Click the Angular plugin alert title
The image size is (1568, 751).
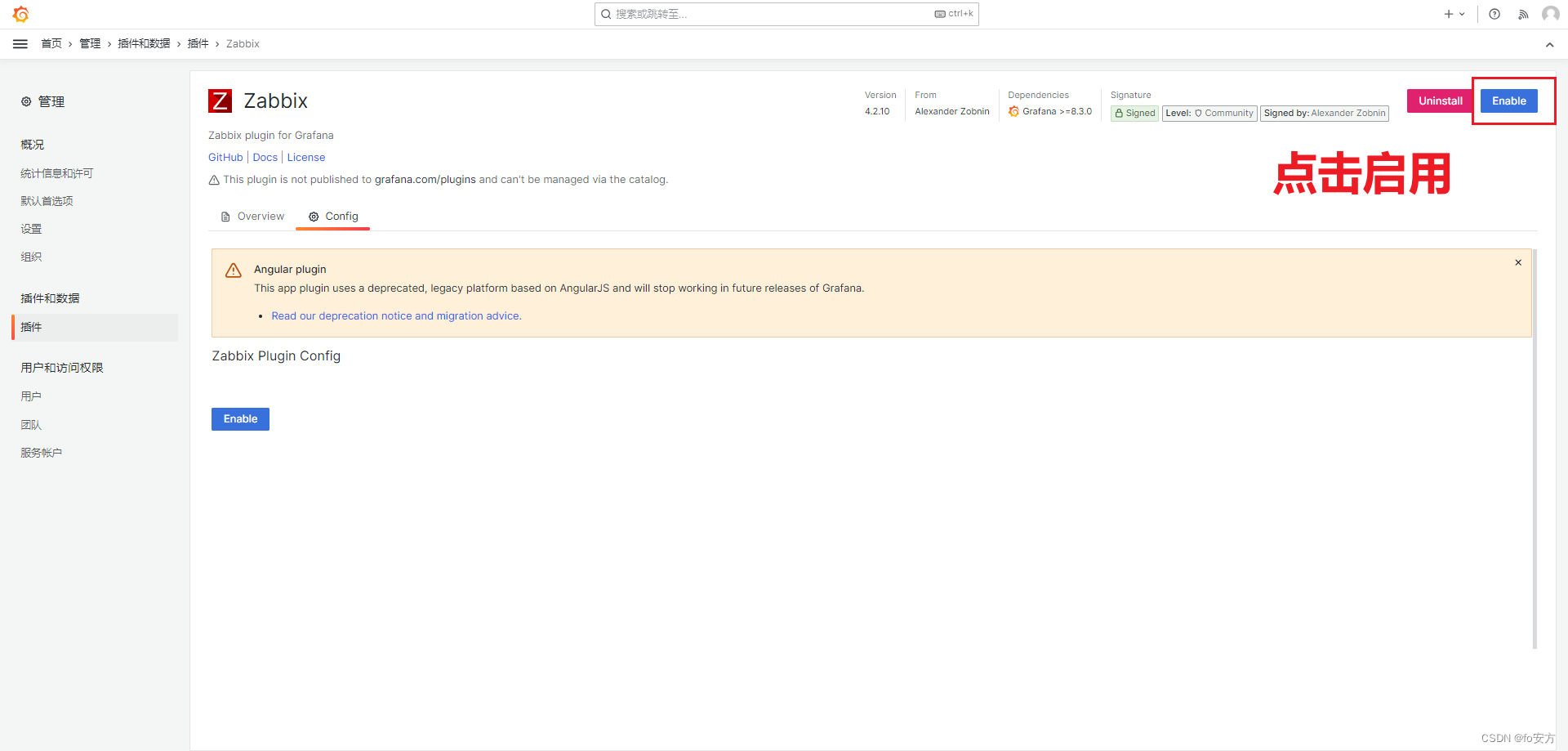coord(290,270)
